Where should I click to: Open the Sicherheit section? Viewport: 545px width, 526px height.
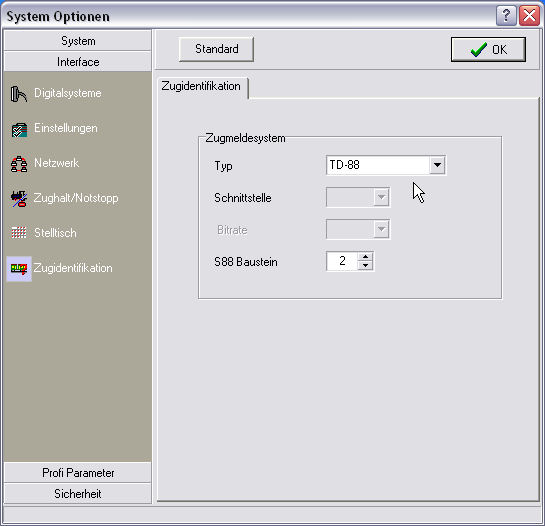pyautogui.click(x=78, y=494)
